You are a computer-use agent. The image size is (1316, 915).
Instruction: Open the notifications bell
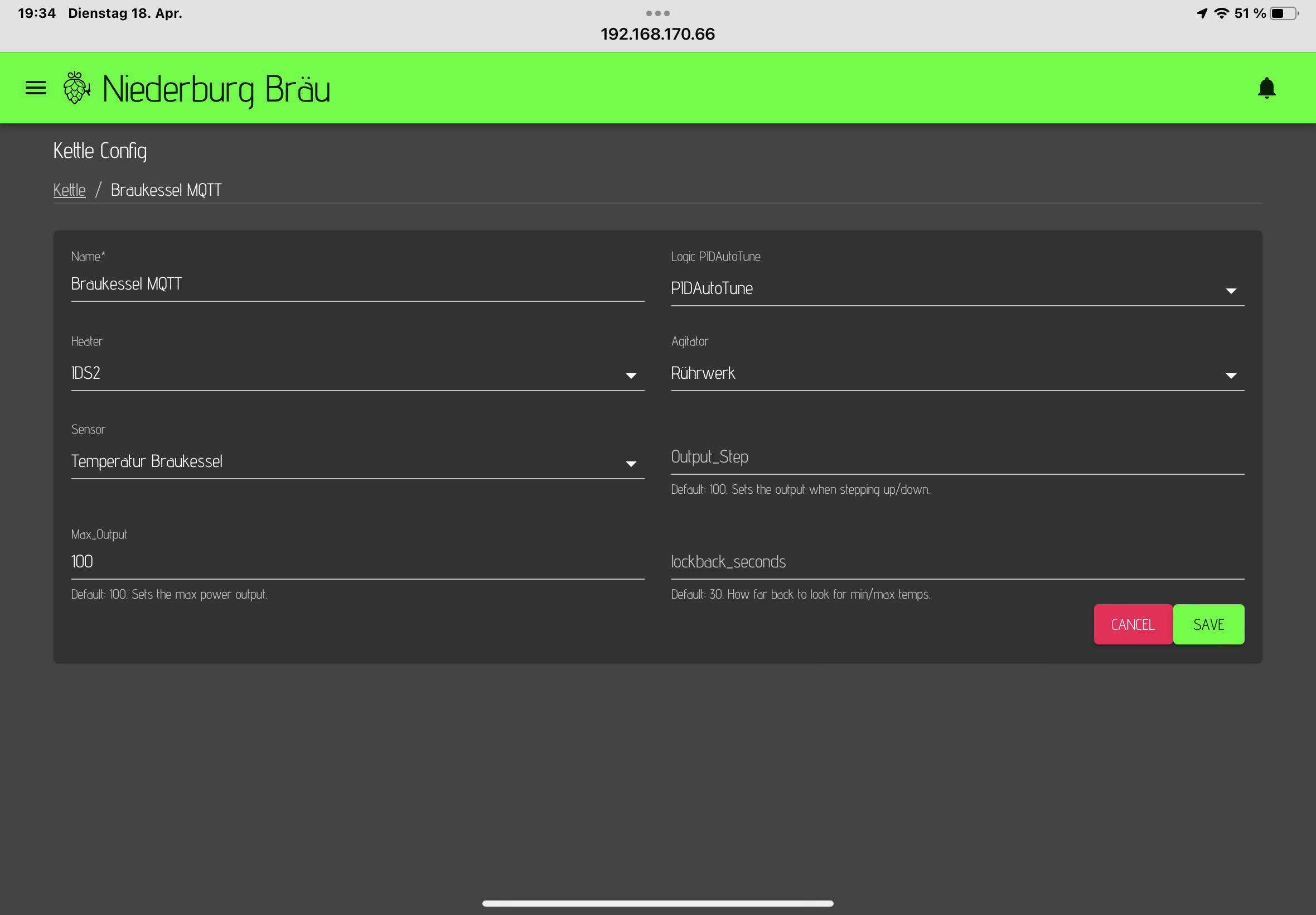pos(1266,88)
